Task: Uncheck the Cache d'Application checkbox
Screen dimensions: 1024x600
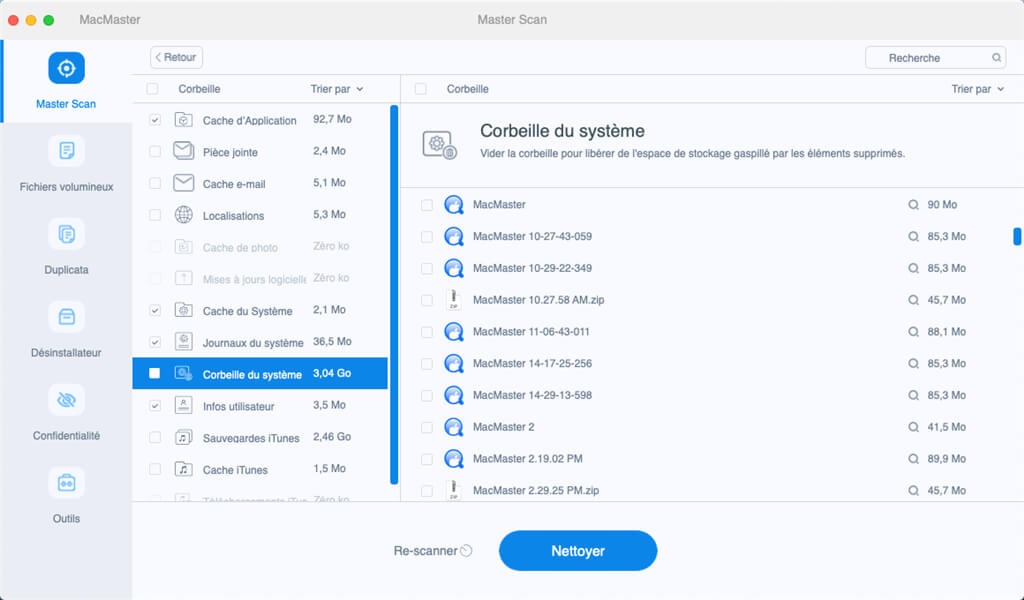Action: coord(155,119)
